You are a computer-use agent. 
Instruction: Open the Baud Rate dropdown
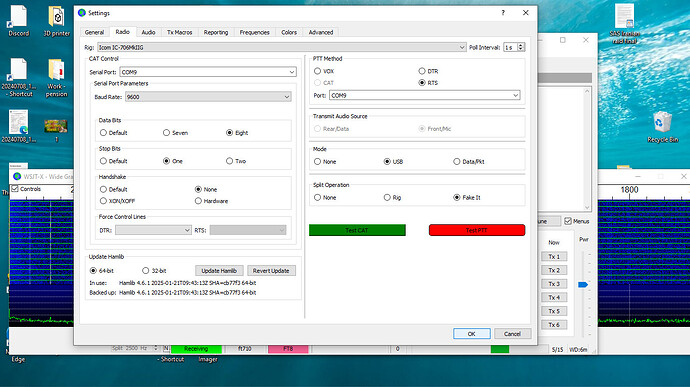[x=208, y=97]
